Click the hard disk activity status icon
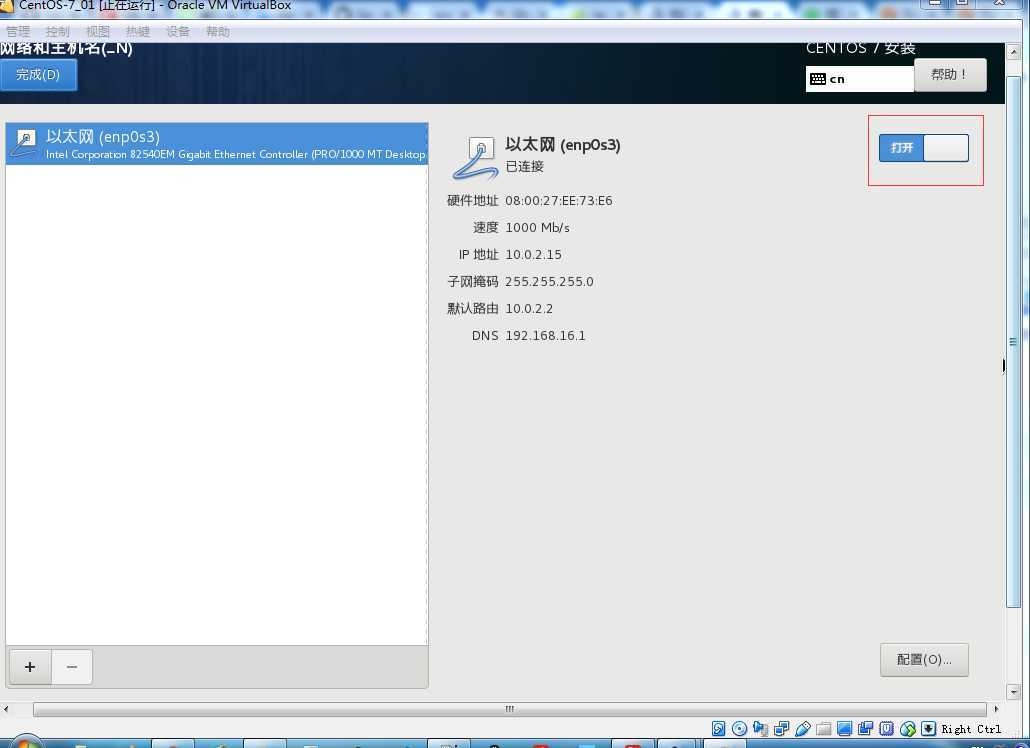 [x=719, y=728]
